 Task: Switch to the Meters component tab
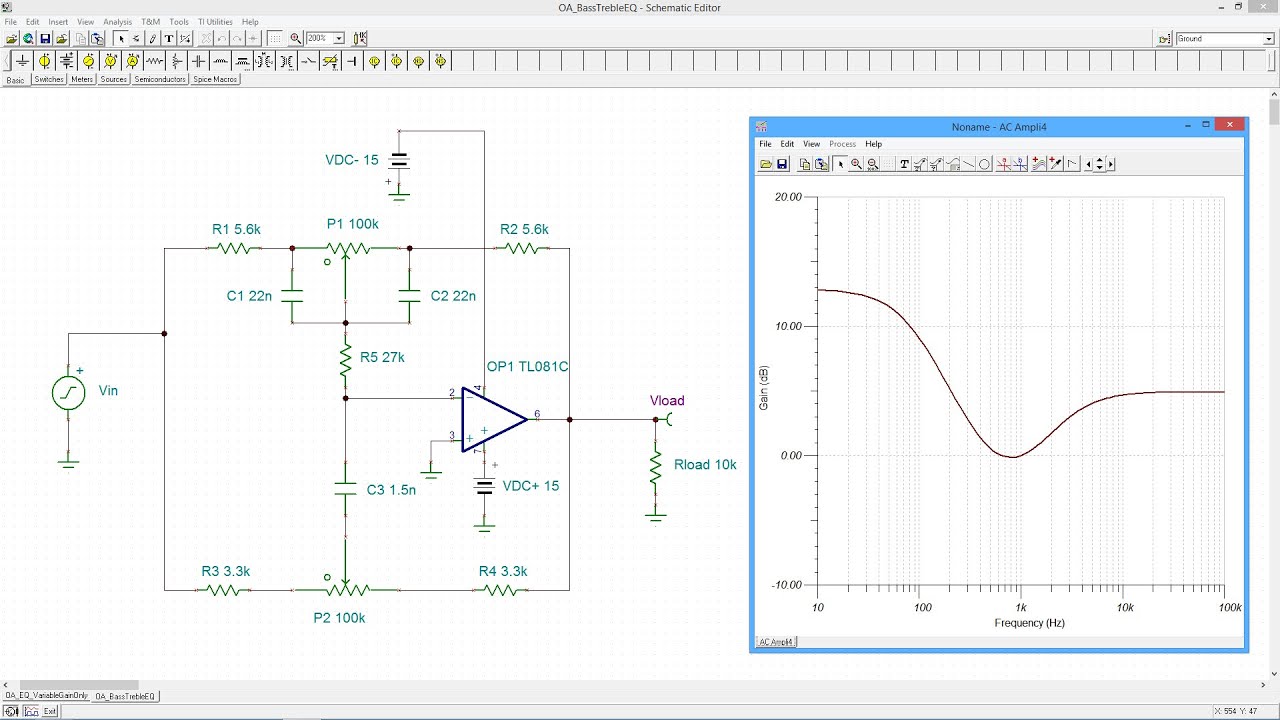[82, 79]
